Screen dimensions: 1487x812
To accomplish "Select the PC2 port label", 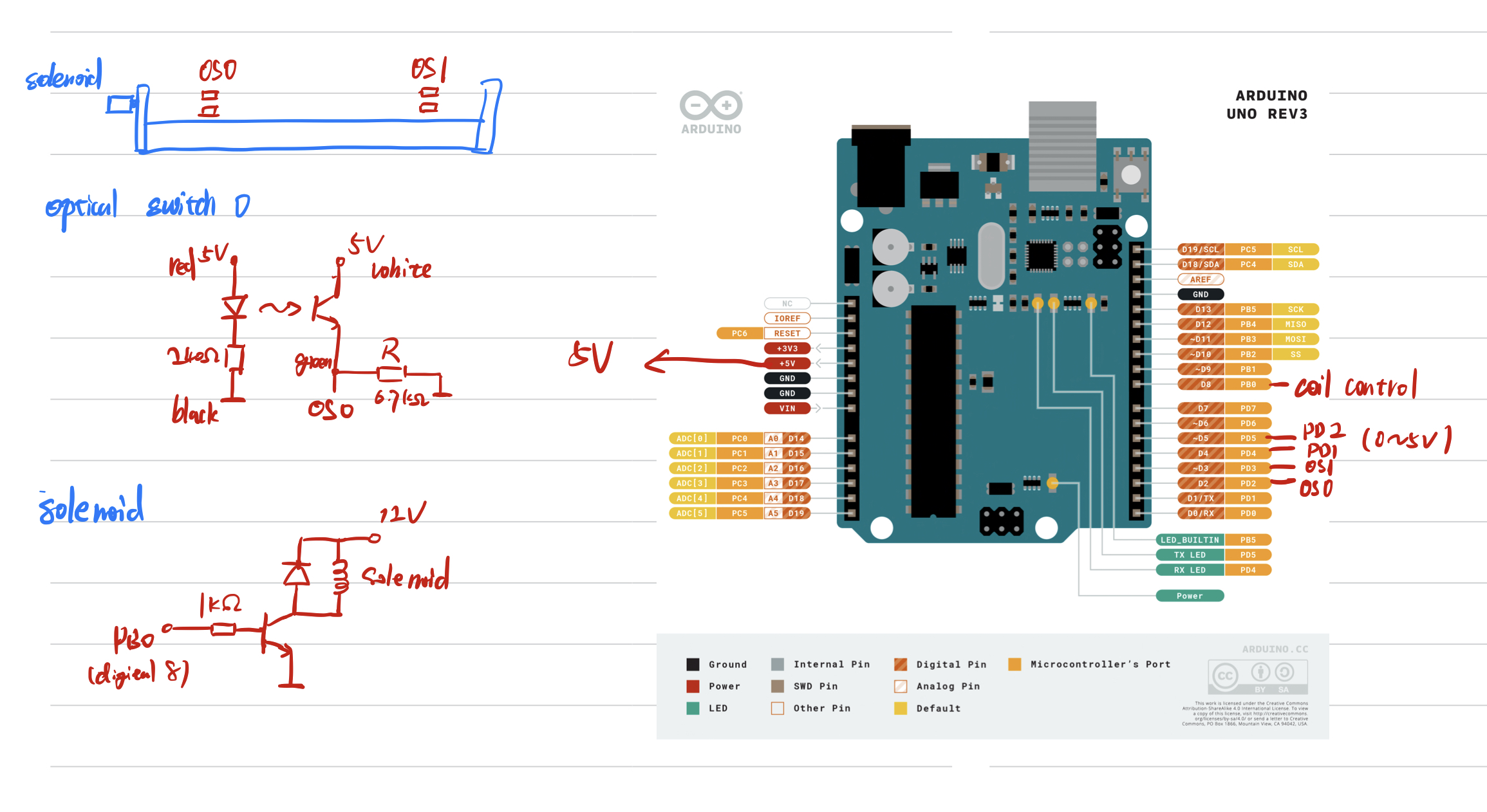I will click(740, 468).
